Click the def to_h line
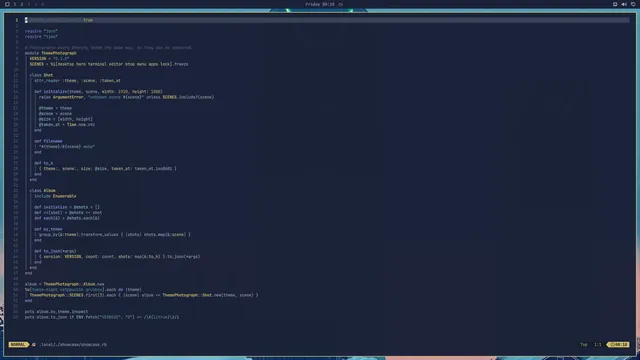 43,163
